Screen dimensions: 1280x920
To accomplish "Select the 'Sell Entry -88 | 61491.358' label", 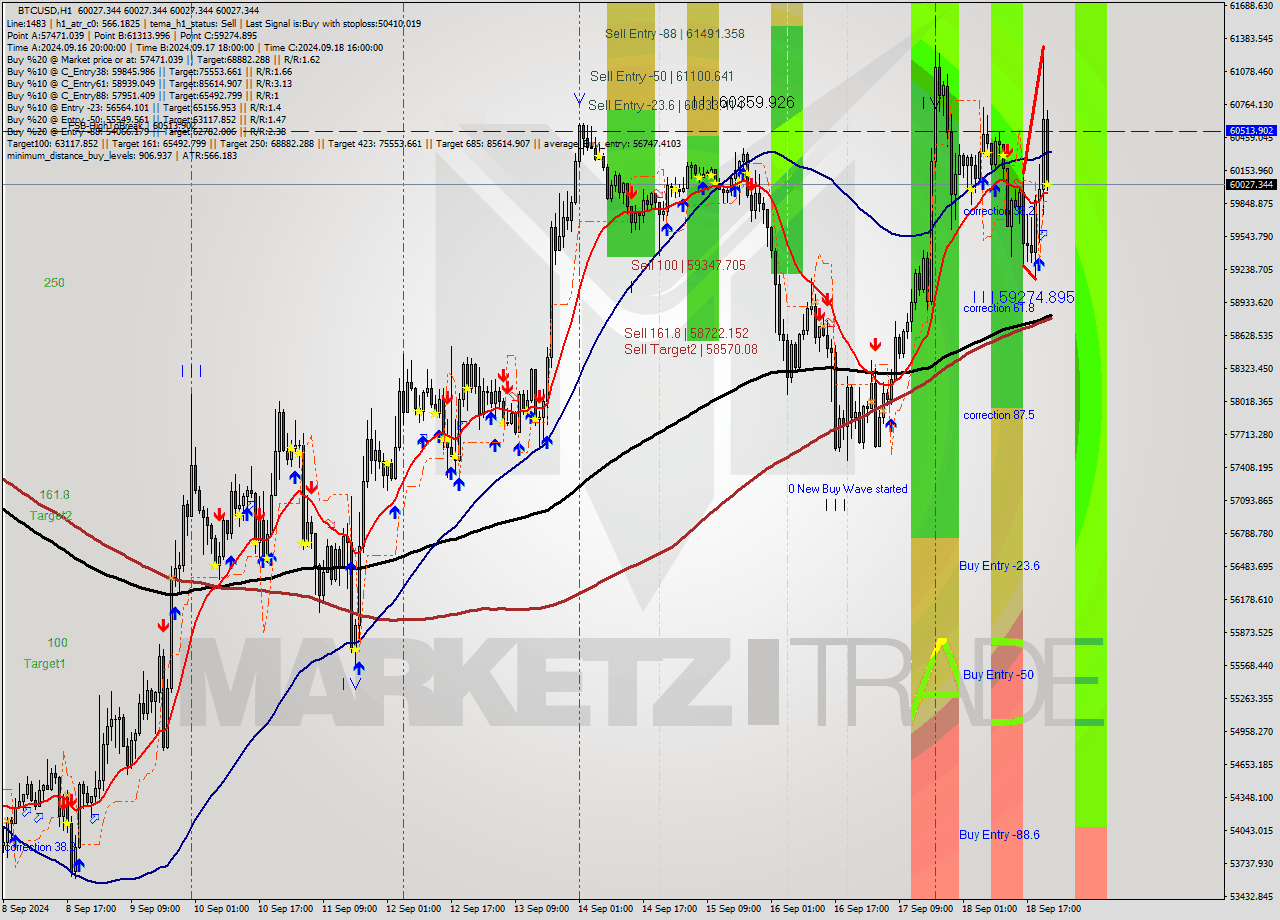I will 675,33.
